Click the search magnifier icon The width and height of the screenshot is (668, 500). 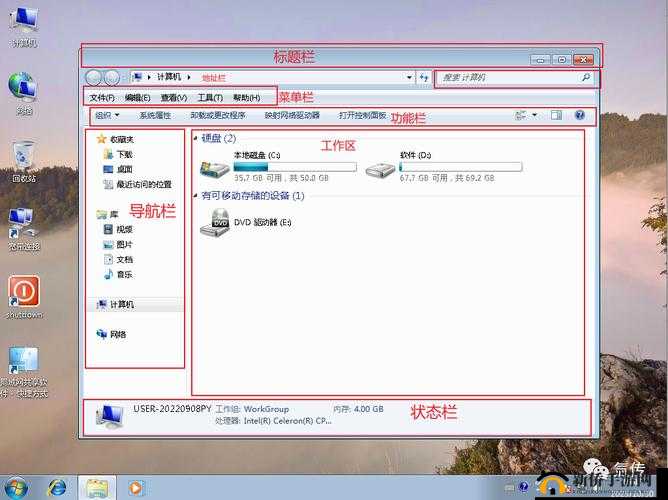coord(586,78)
